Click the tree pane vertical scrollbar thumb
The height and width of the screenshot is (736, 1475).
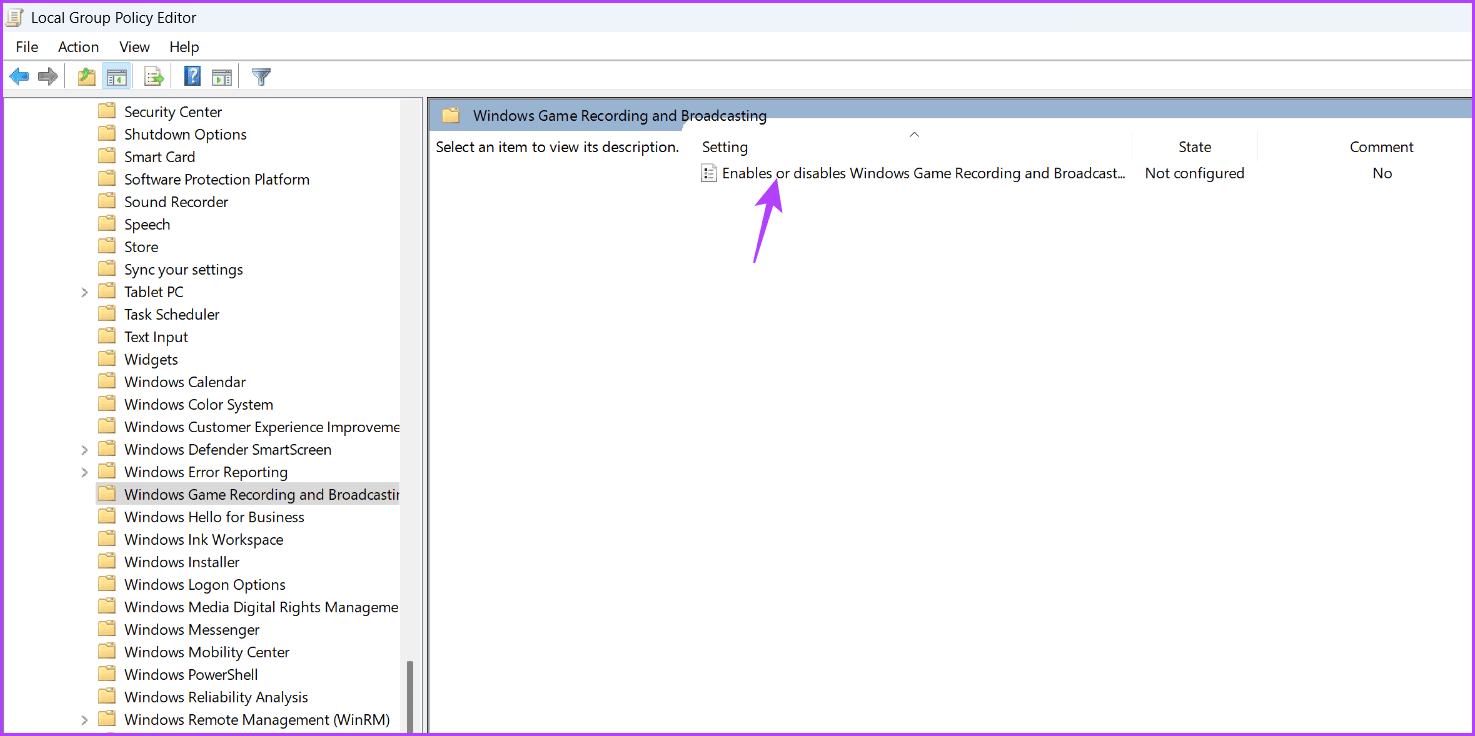click(410, 698)
